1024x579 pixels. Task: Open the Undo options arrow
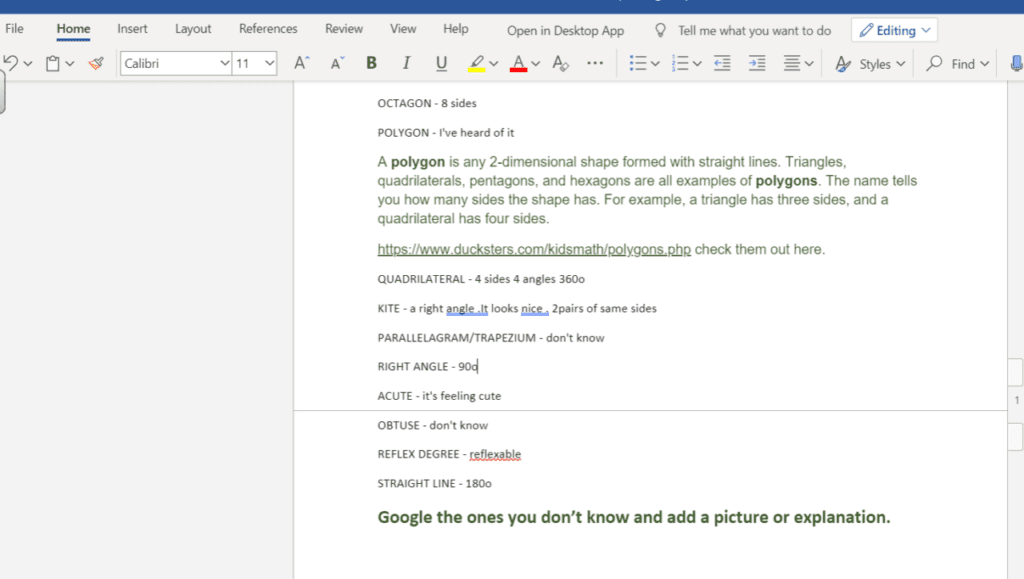tap(27, 64)
